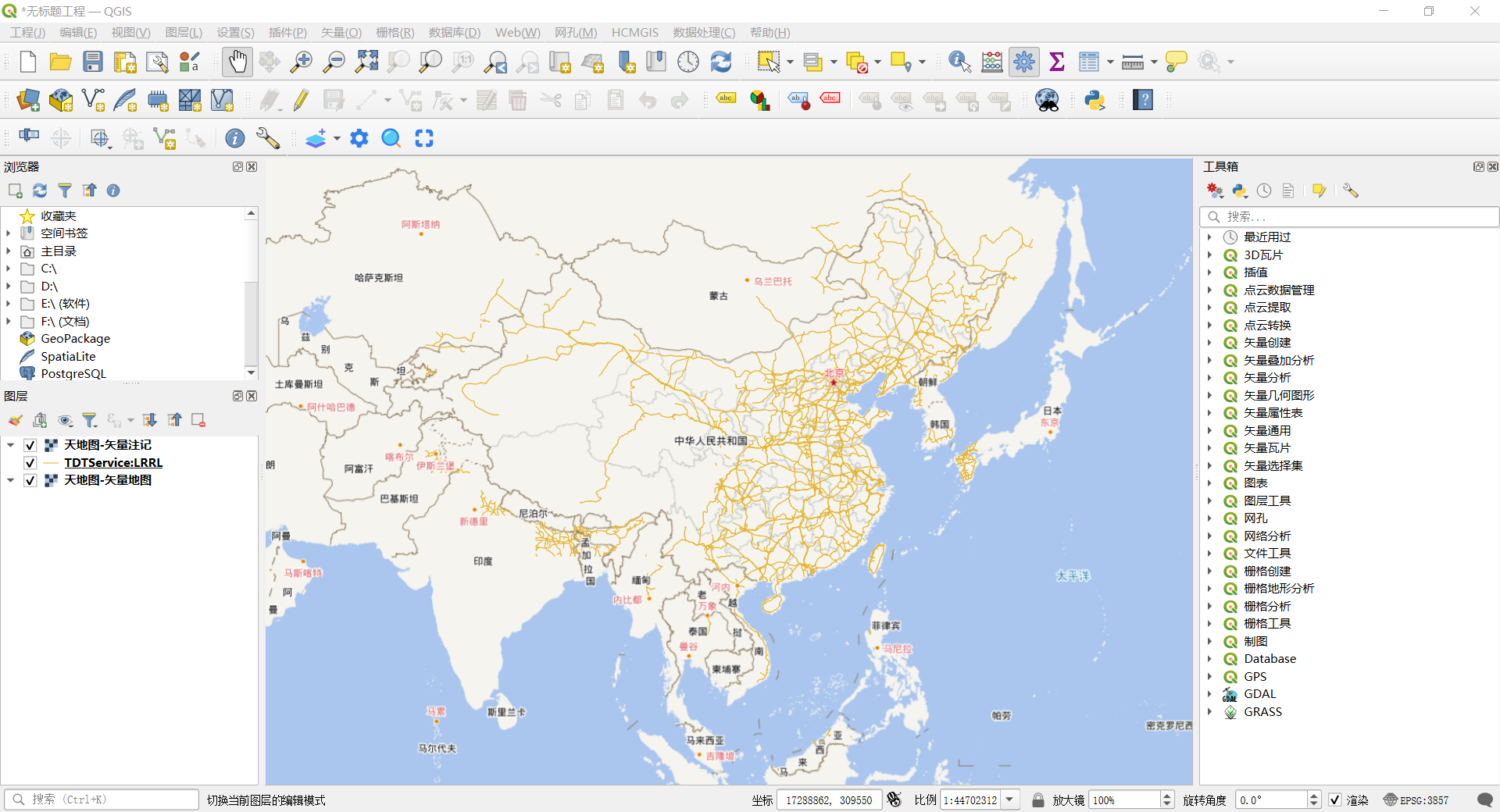Screen dimensions: 1500x812
Task: Toggle visibility of TDTService:LRRL layer
Action: tap(30, 463)
